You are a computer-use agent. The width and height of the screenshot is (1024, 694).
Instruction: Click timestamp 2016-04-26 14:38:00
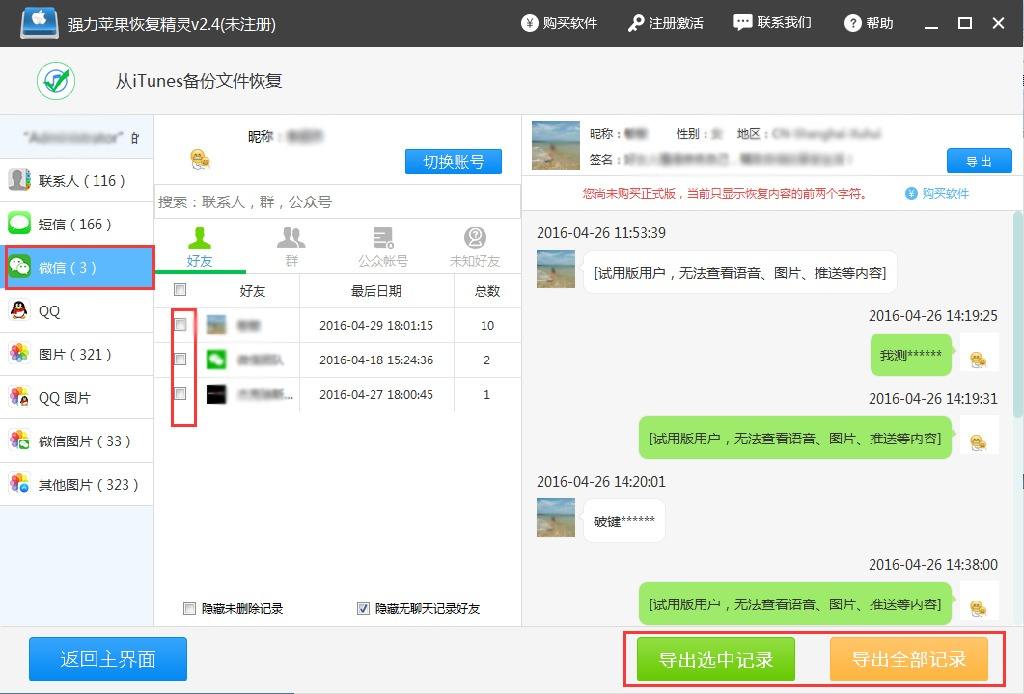933,565
